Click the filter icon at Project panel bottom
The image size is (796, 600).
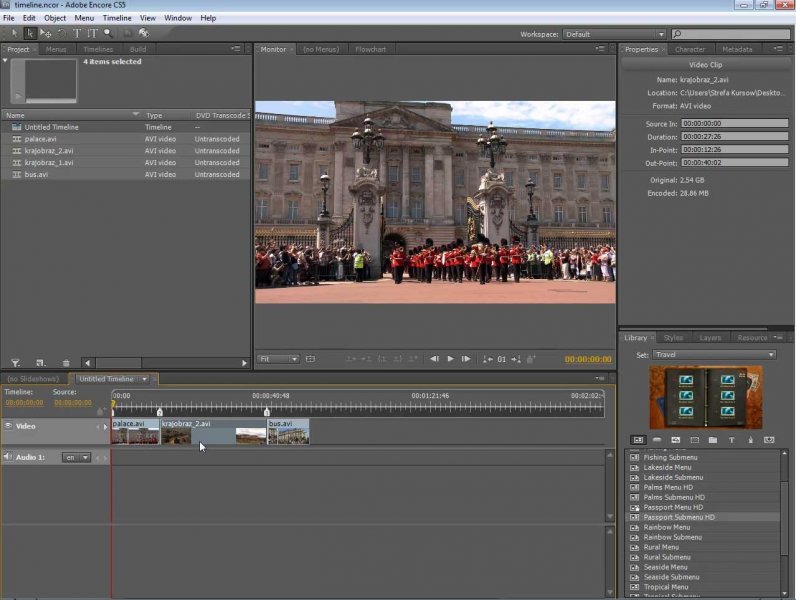(x=15, y=362)
